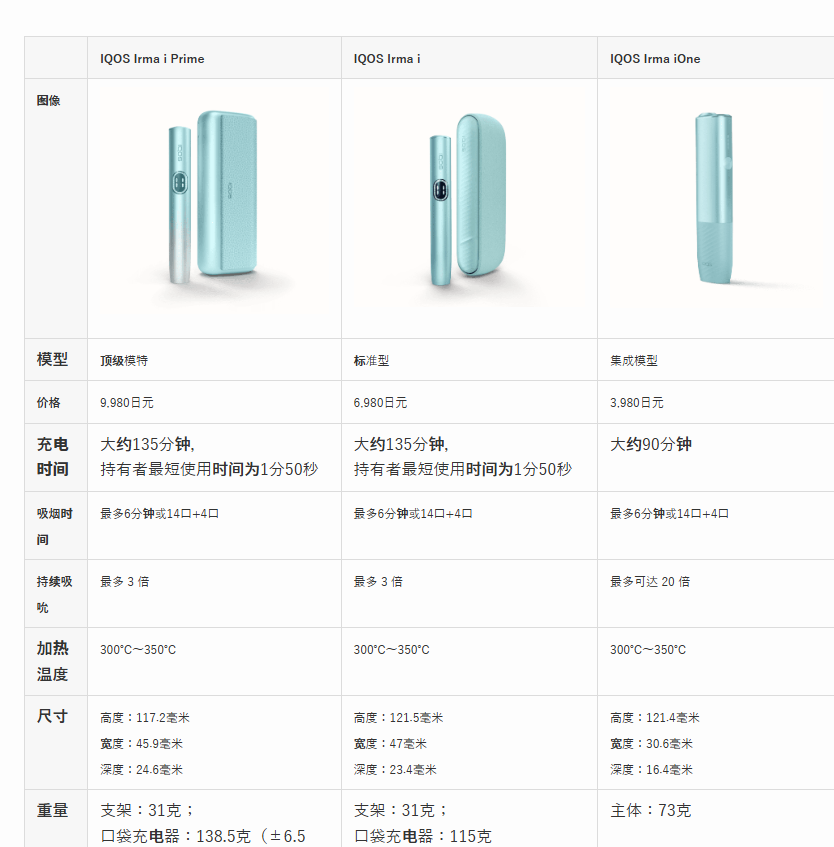
Task: Click the 9,980日元 price cell
Action: coord(127,402)
